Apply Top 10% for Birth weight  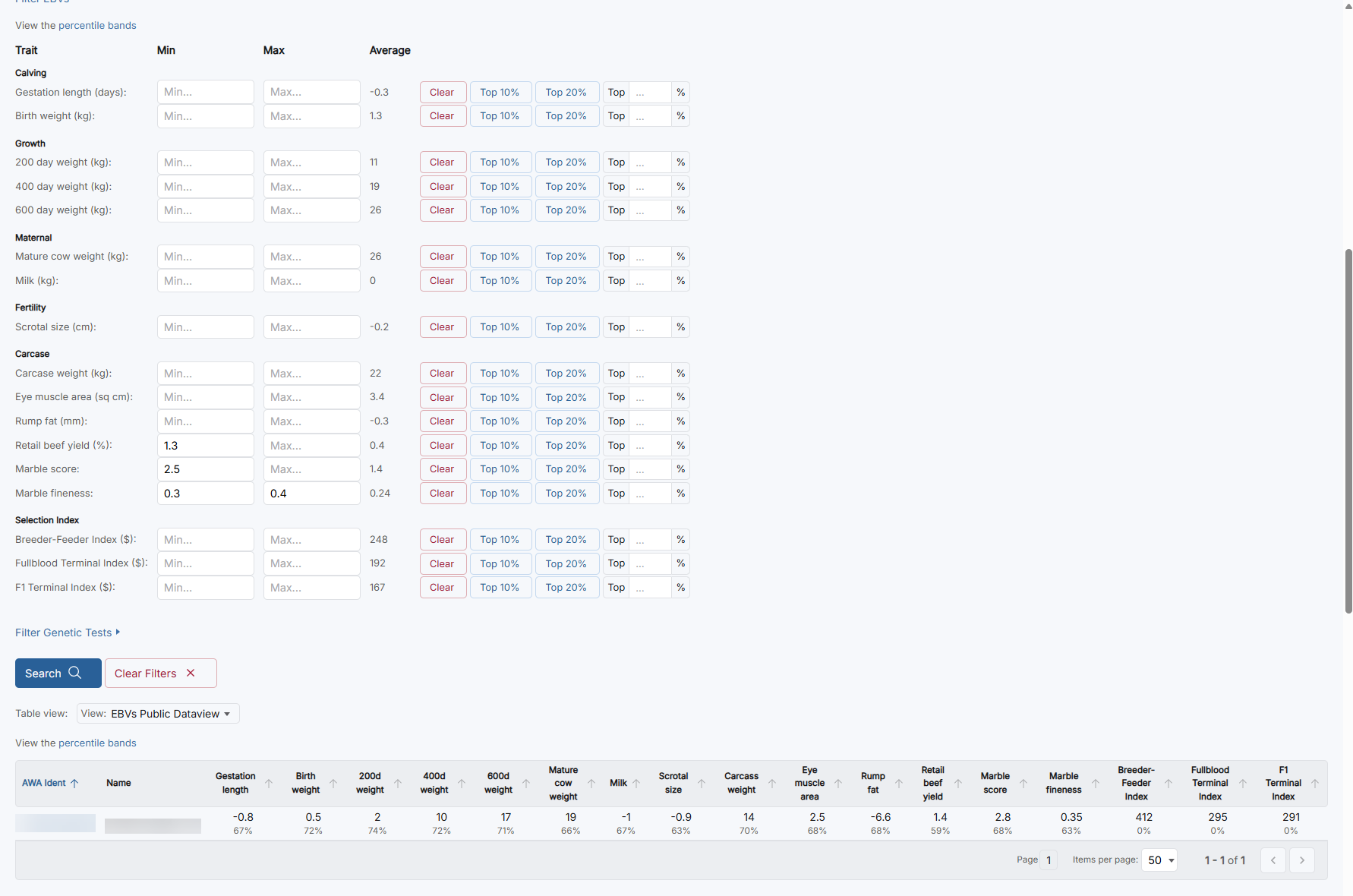pyautogui.click(x=500, y=116)
